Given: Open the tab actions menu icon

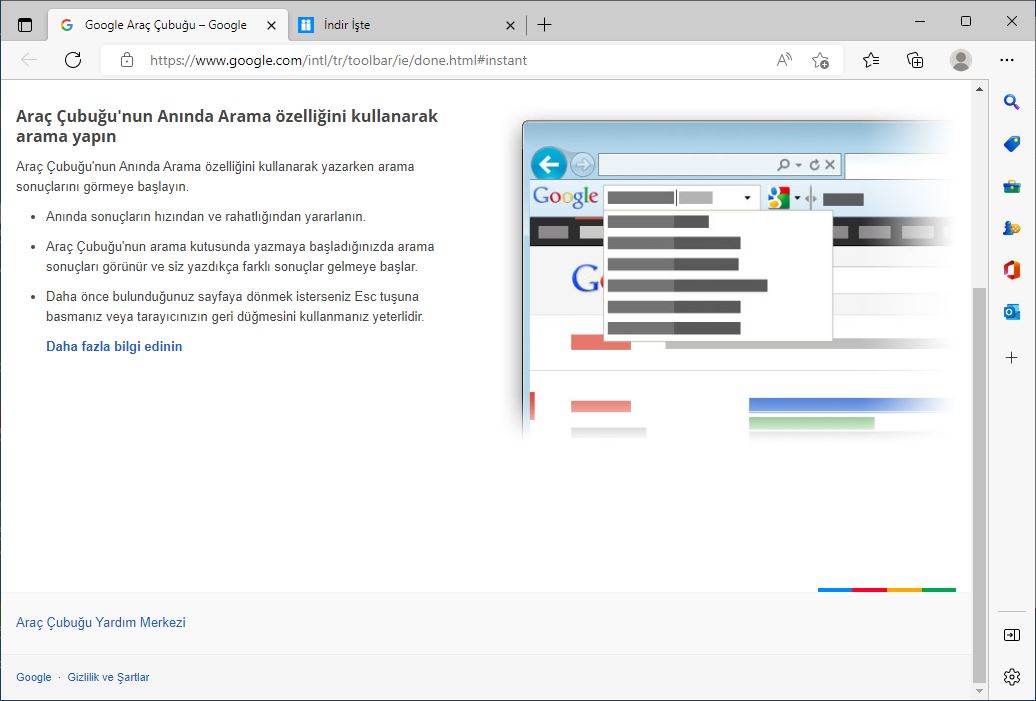Looking at the screenshot, I should pyautogui.click(x=24, y=25).
